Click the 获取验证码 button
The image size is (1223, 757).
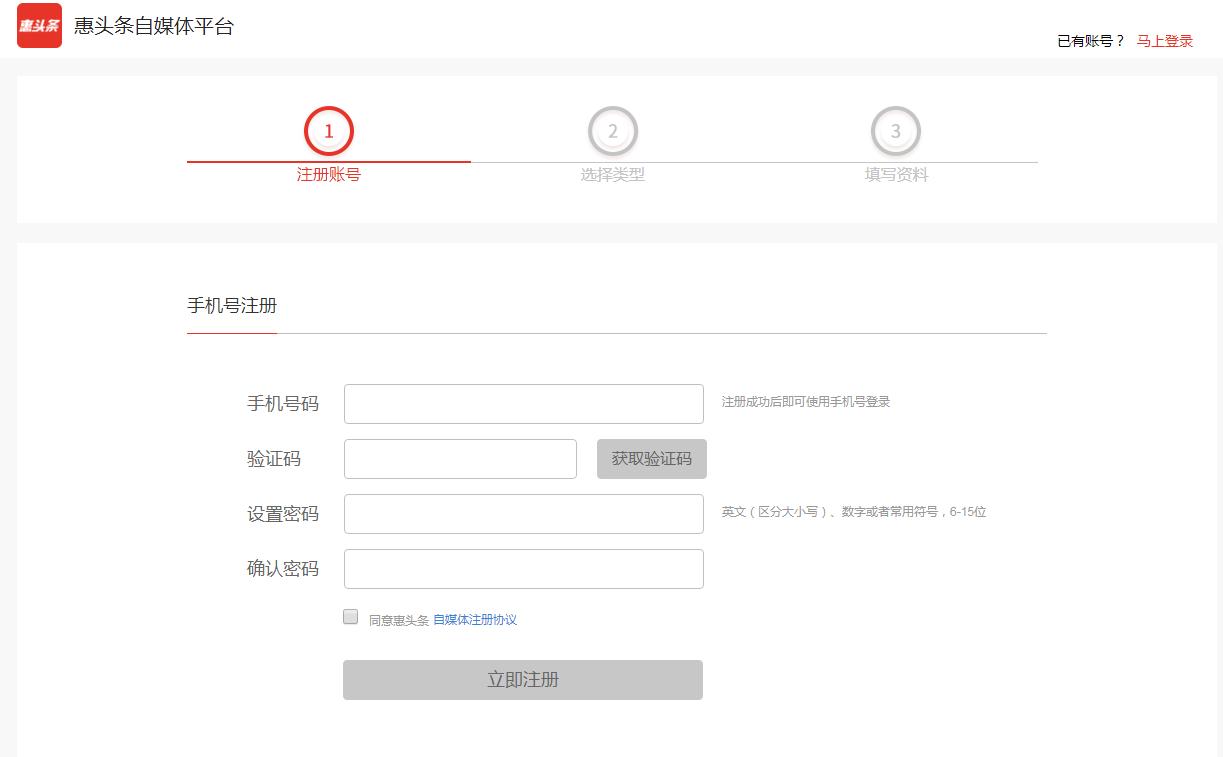(x=651, y=458)
